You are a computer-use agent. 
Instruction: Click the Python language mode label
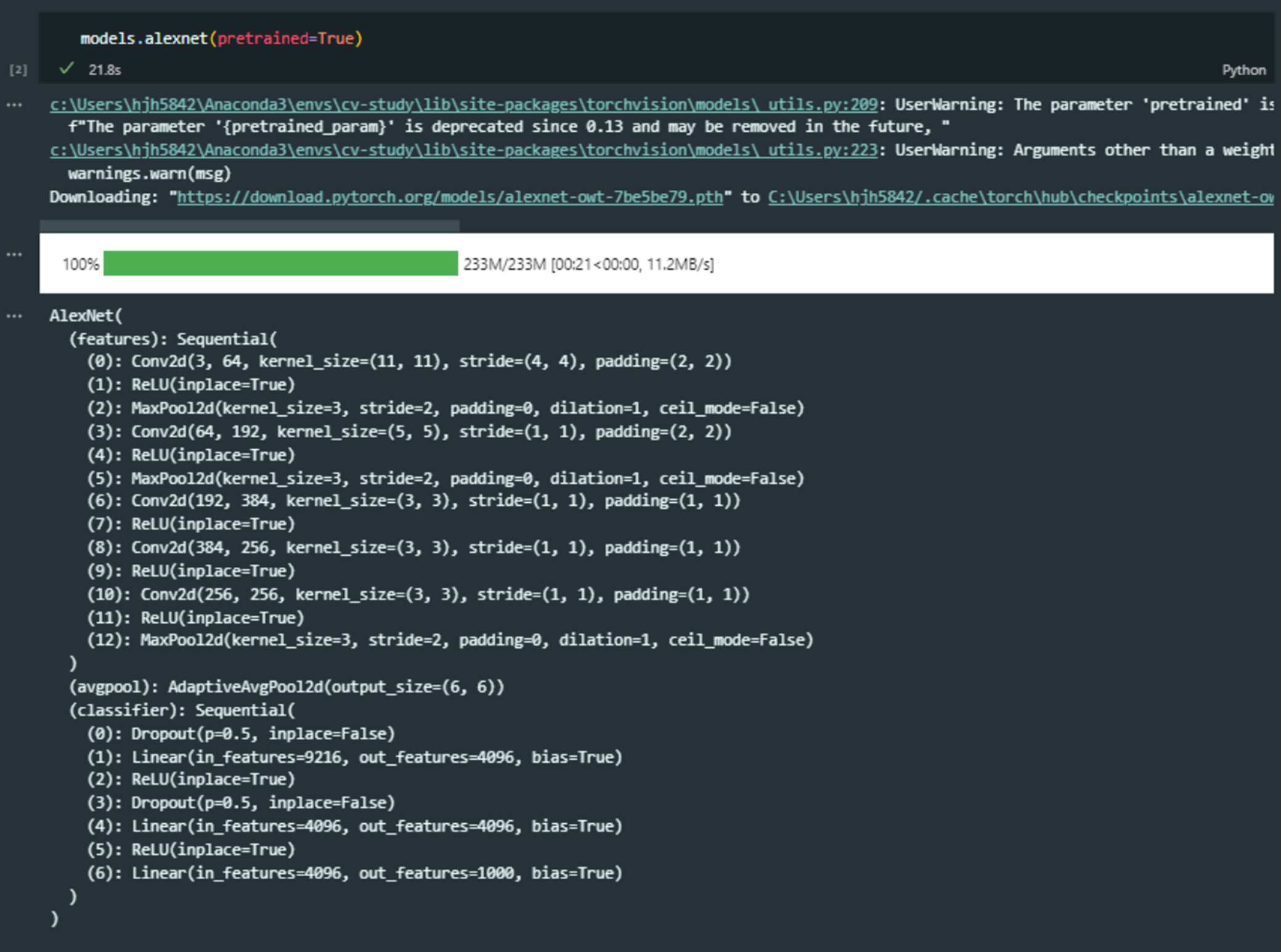tap(1243, 70)
